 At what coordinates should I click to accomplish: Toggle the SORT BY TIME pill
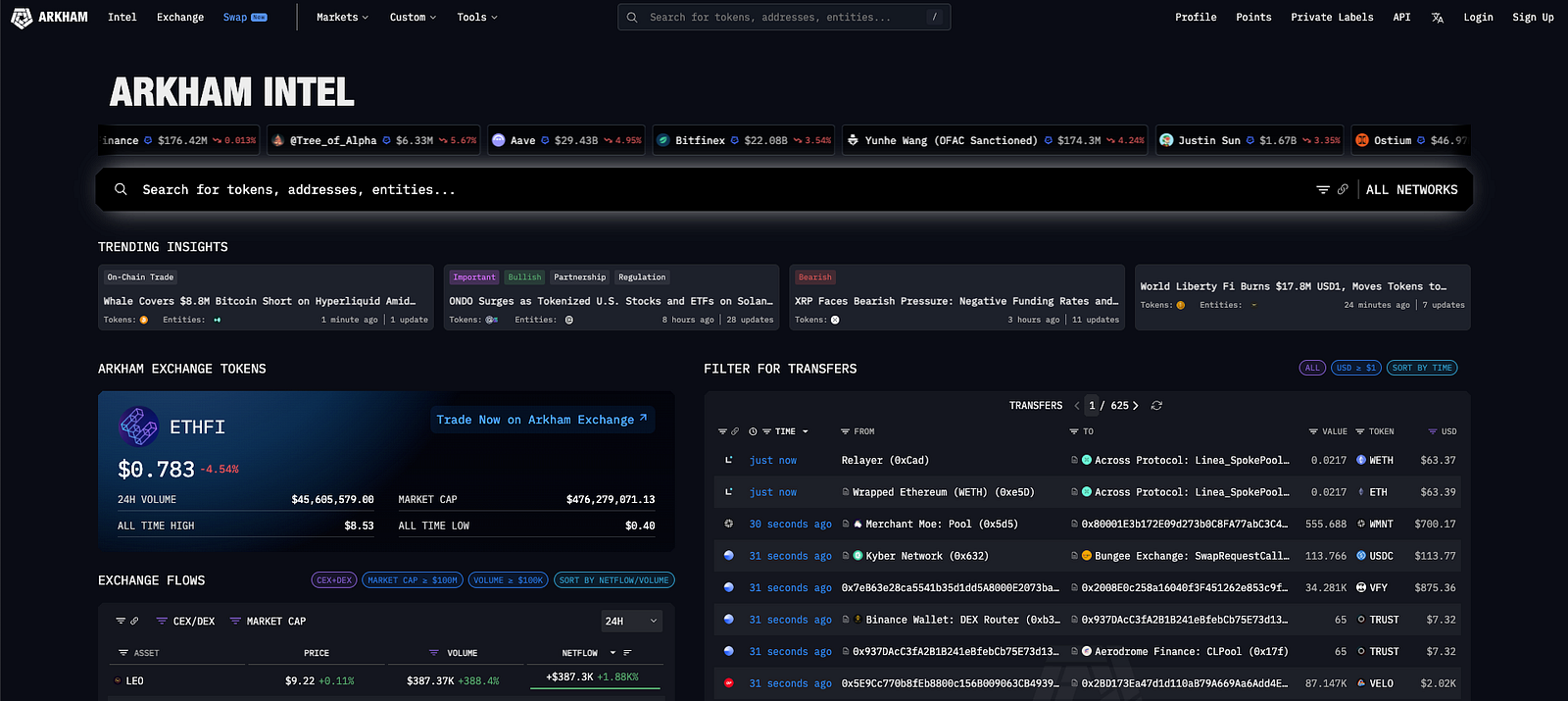tap(1422, 368)
